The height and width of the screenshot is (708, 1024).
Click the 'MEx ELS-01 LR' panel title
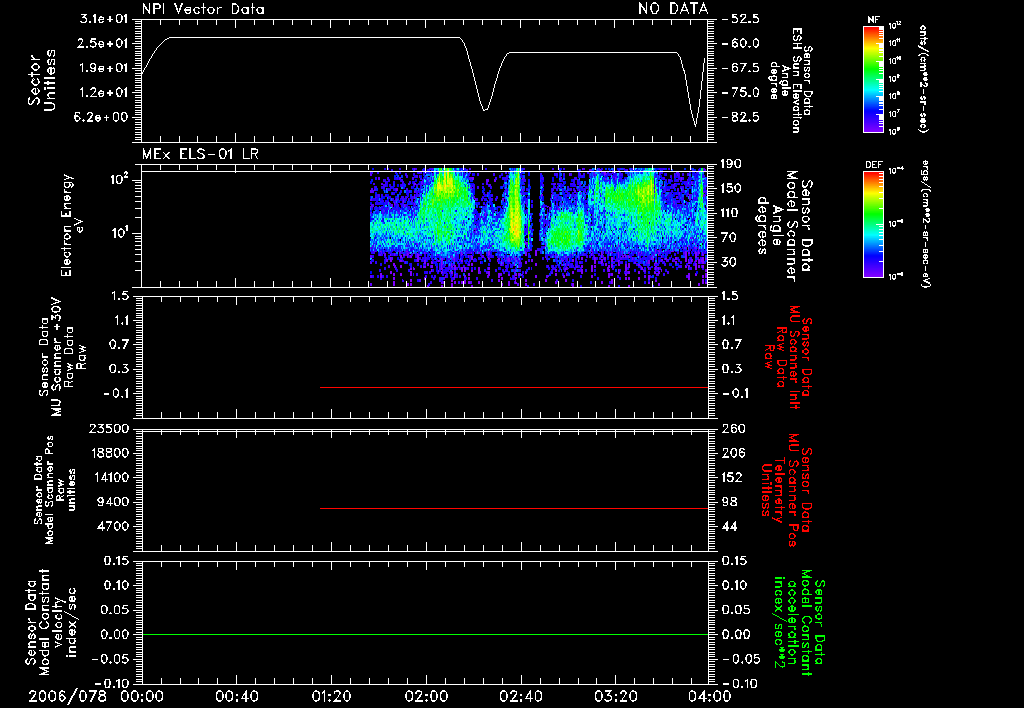pos(200,154)
